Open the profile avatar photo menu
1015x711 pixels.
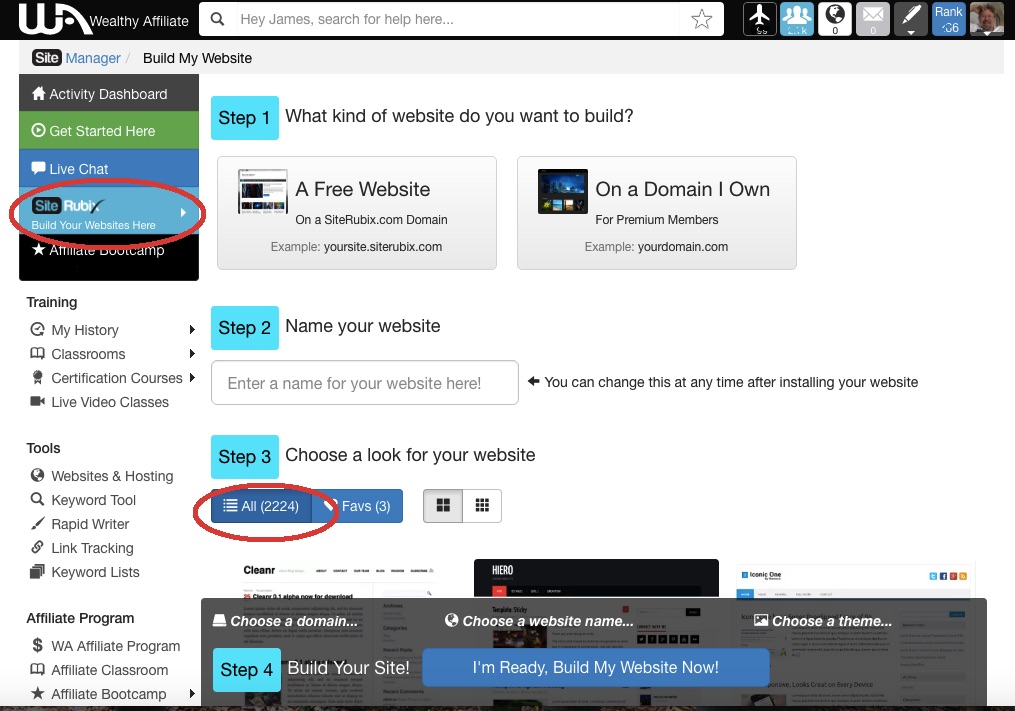(x=987, y=19)
